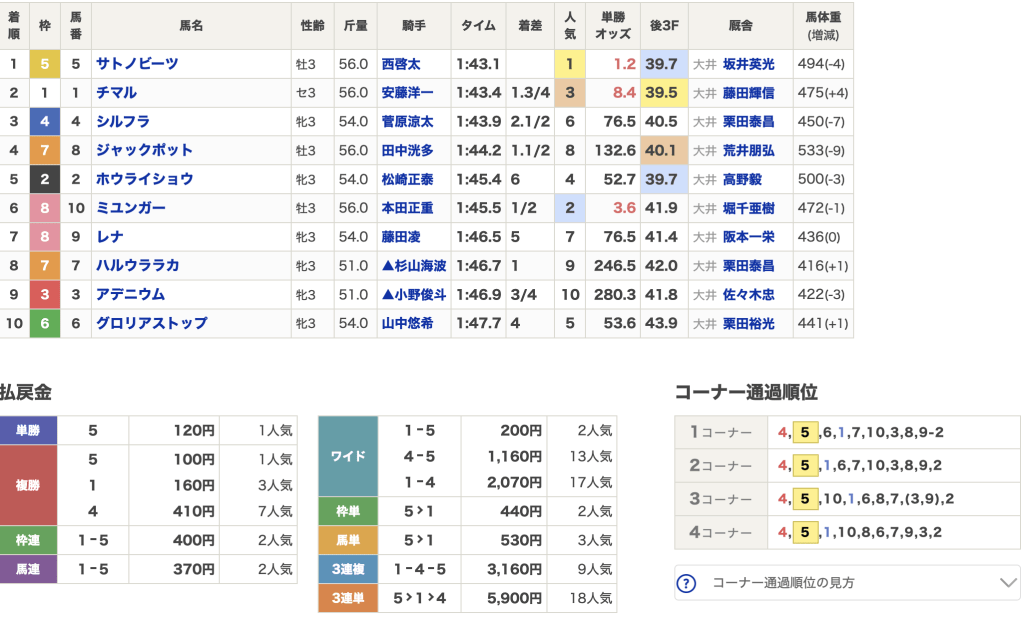Viewport: 1024px width, 623px height.
Task: Click the 単勝 payout label
Action: click(28, 430)
